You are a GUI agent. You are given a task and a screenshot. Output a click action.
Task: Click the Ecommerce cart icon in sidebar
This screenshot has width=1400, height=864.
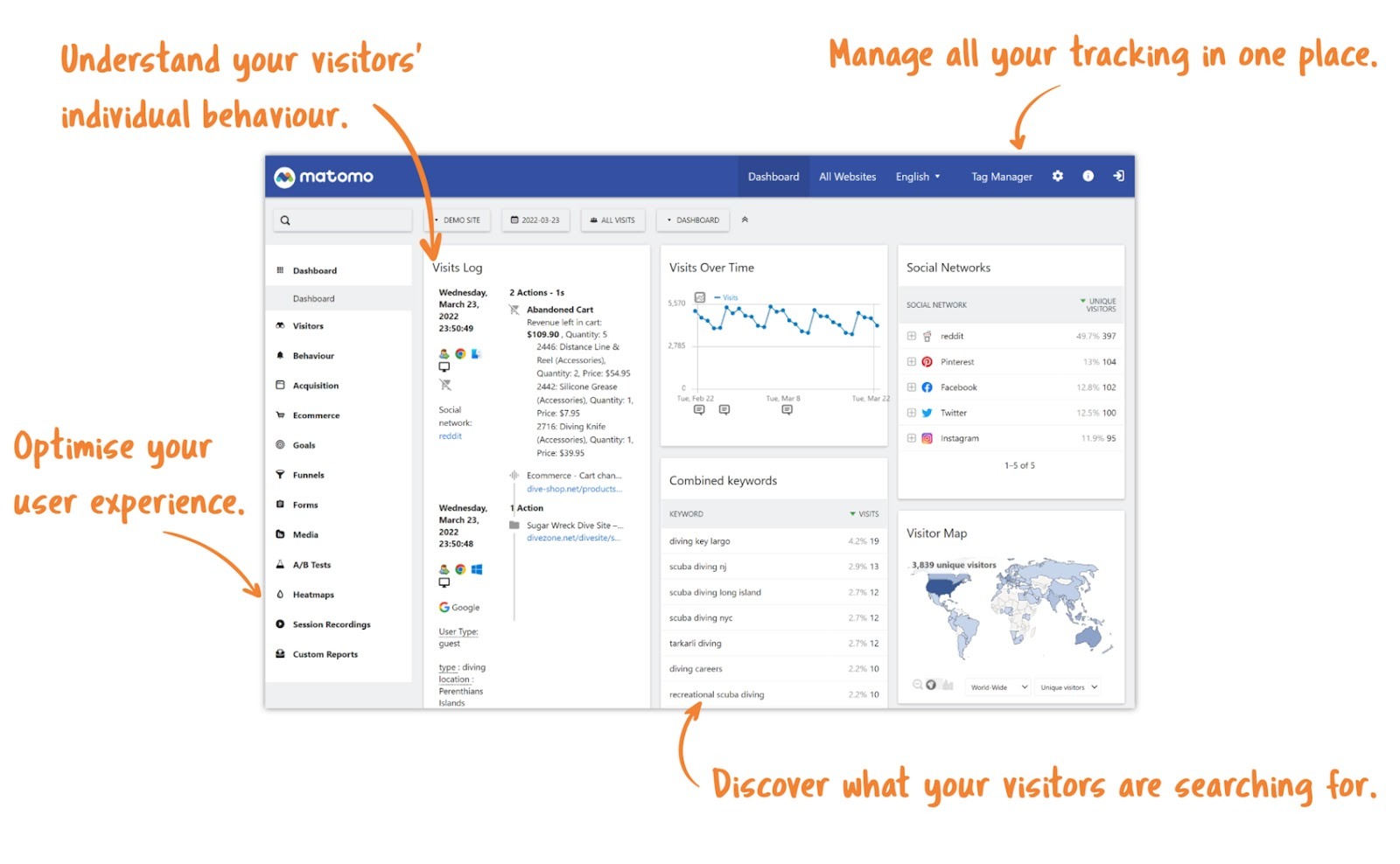(x=280, y=415)
